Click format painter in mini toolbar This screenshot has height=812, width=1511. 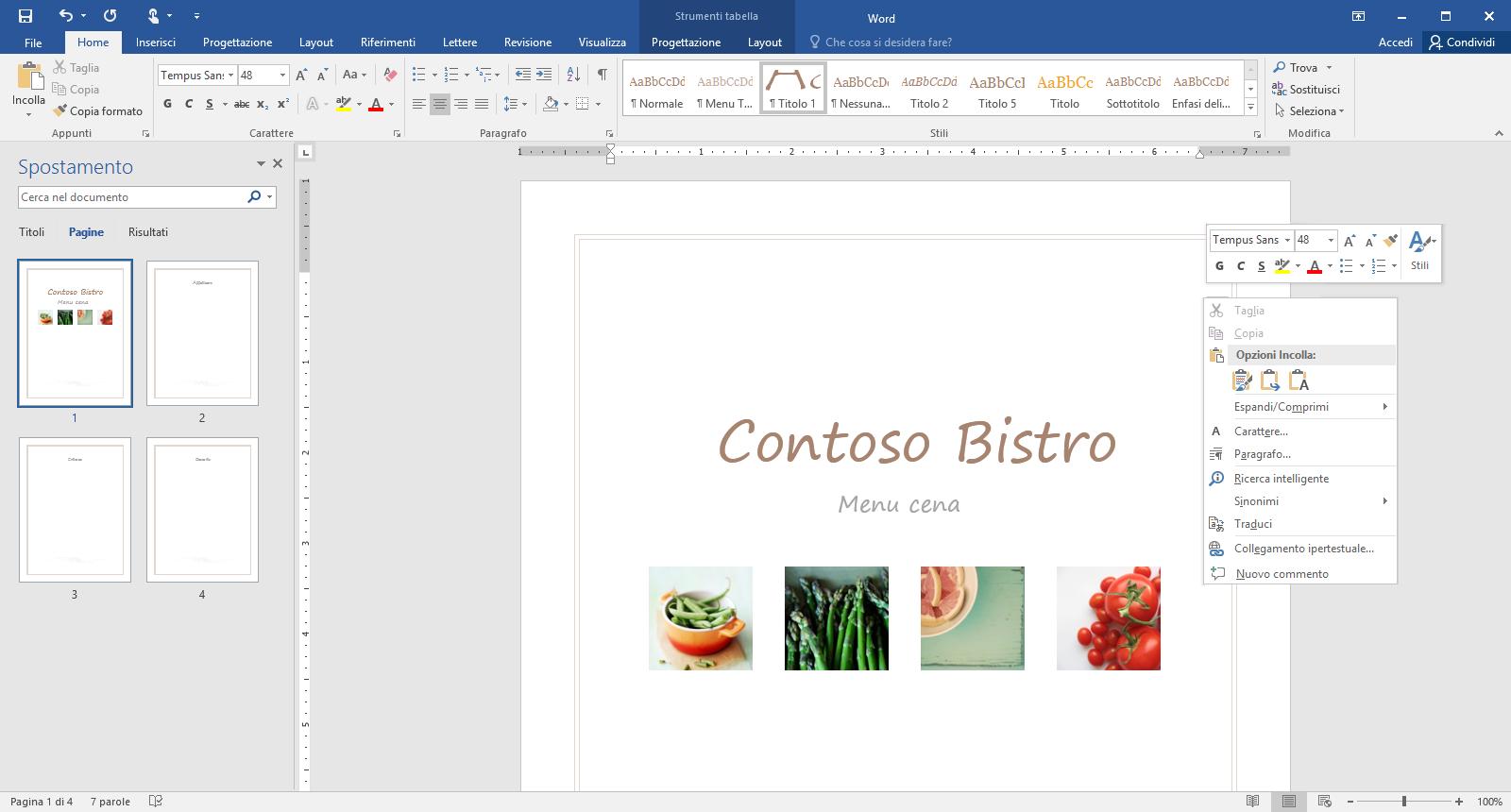[x=1390, y=240]
